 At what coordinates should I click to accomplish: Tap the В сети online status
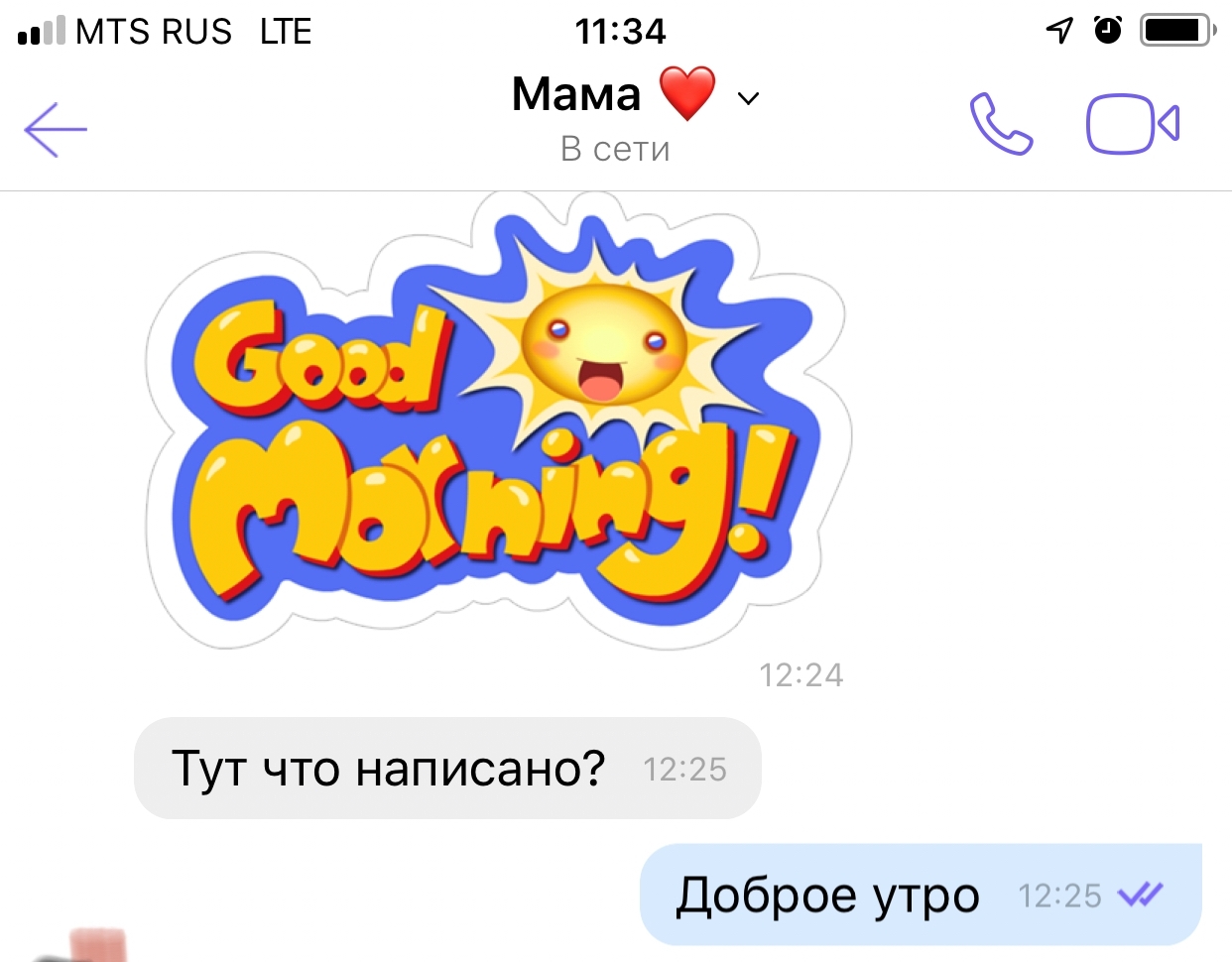point(615,149)
